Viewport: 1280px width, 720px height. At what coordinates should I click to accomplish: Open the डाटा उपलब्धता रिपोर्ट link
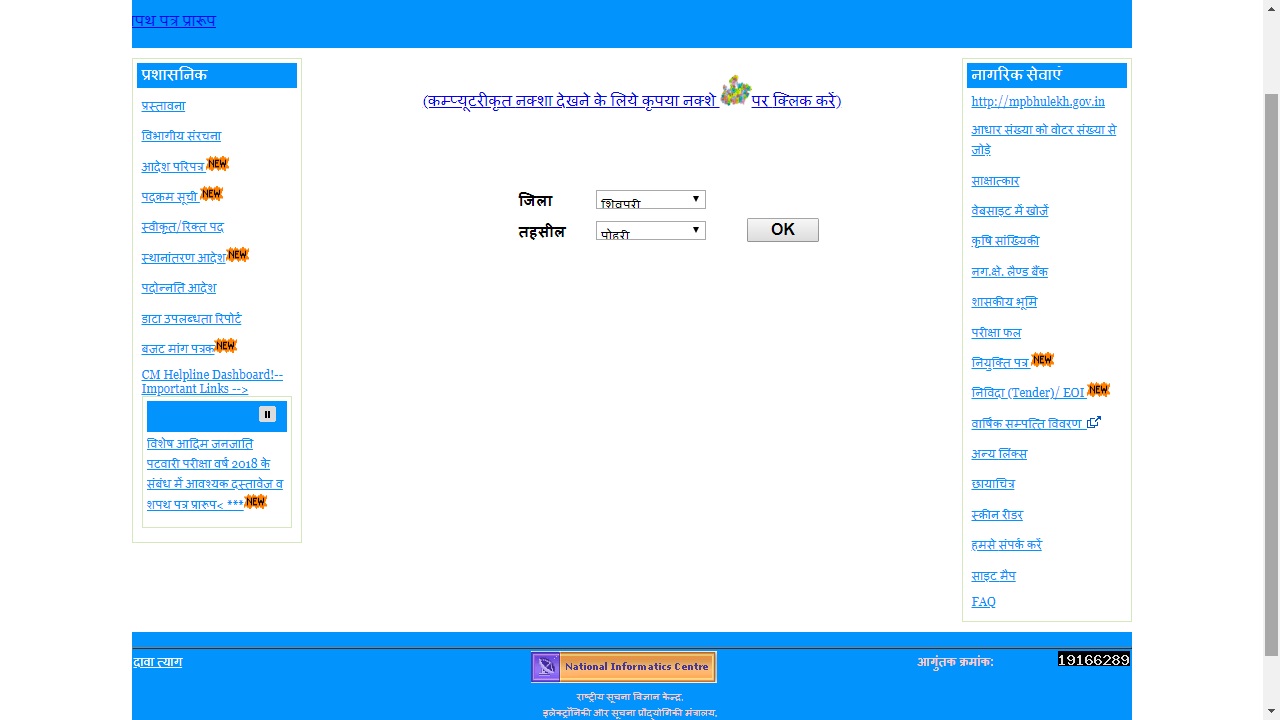click(191, 319)
